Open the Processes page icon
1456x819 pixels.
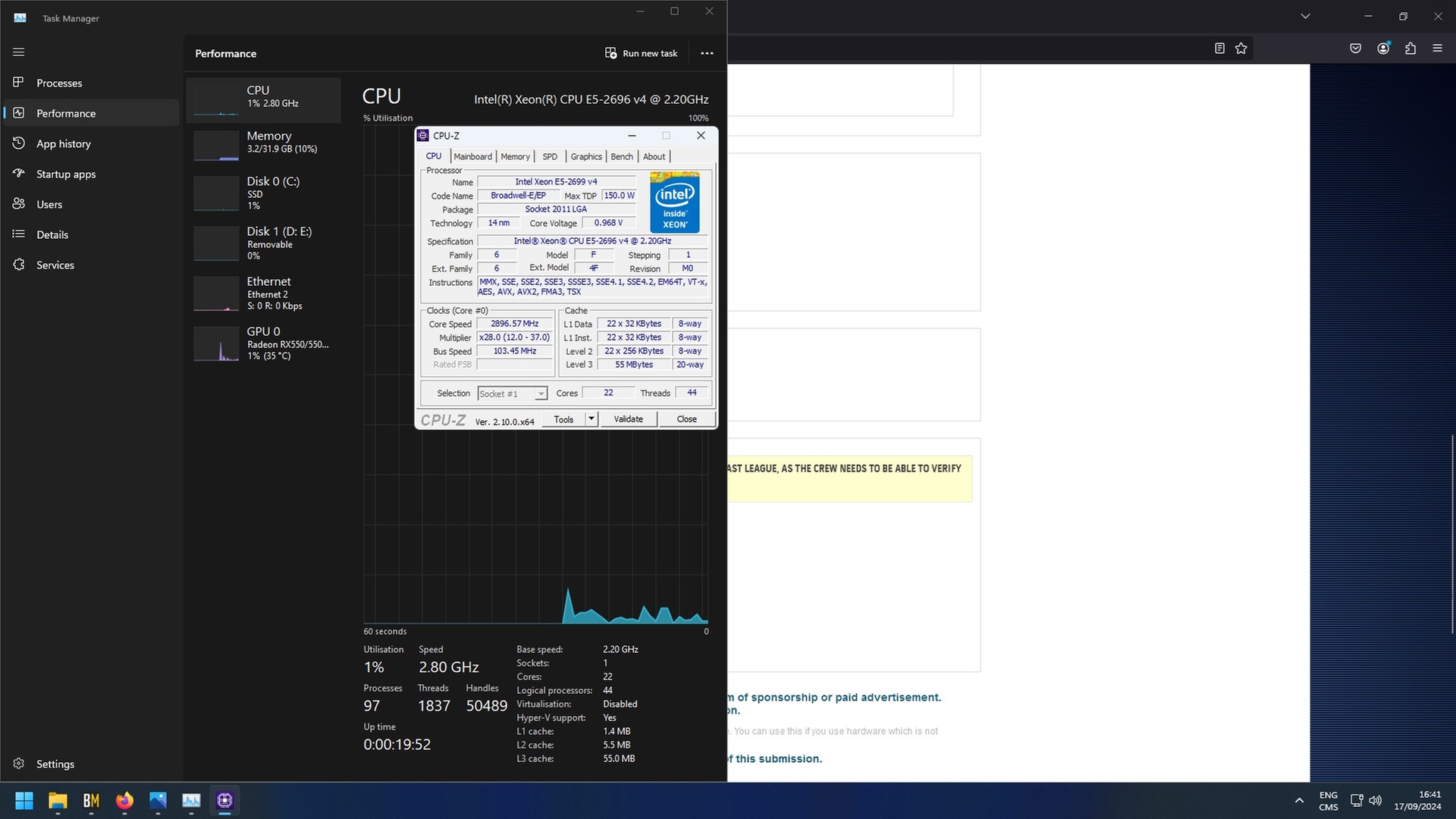click(x=19, y=83)
